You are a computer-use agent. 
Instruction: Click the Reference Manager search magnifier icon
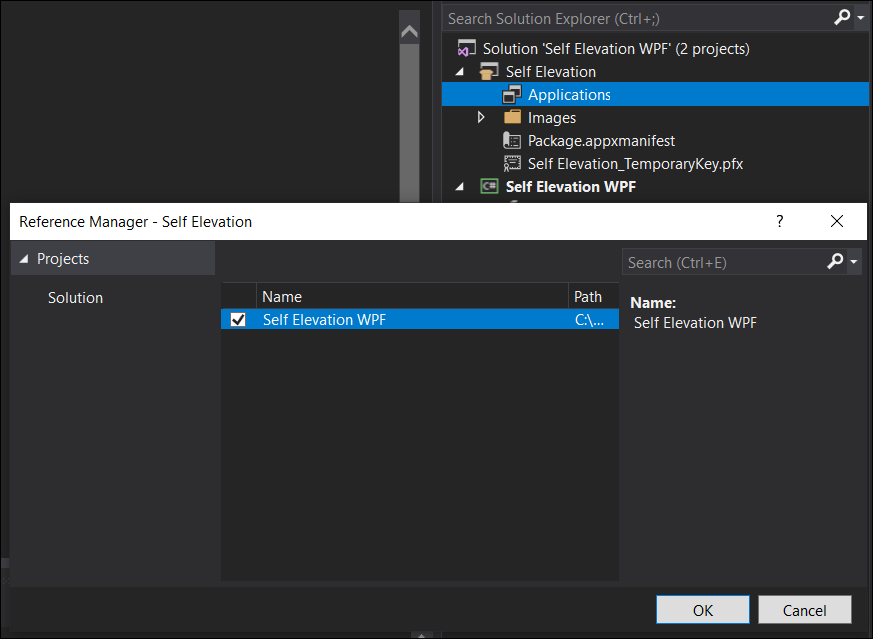(x=835, y=261)
